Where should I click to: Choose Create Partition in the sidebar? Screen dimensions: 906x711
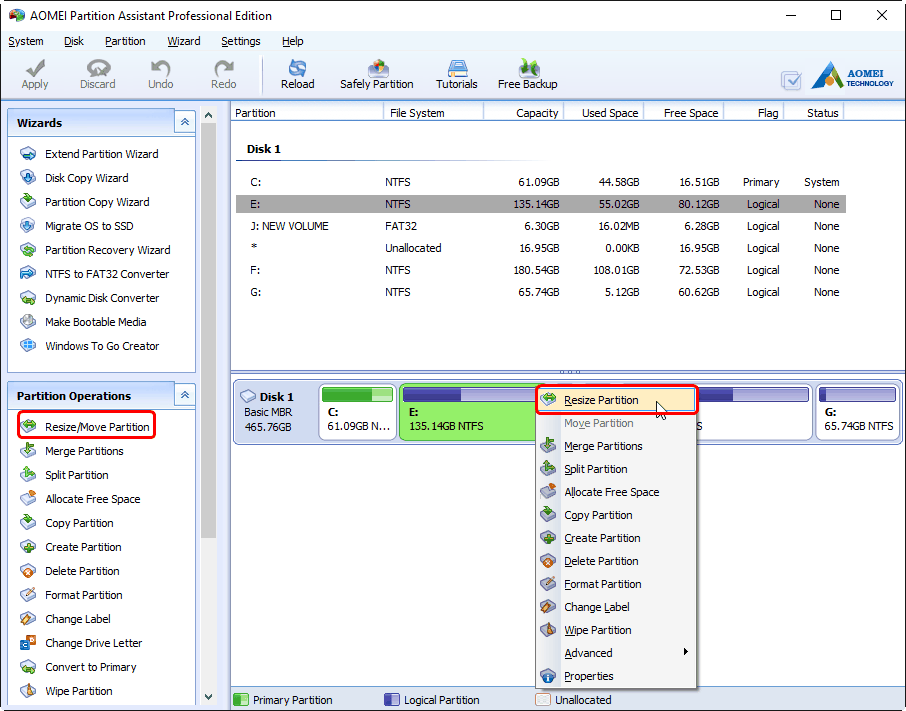point(70,547)
